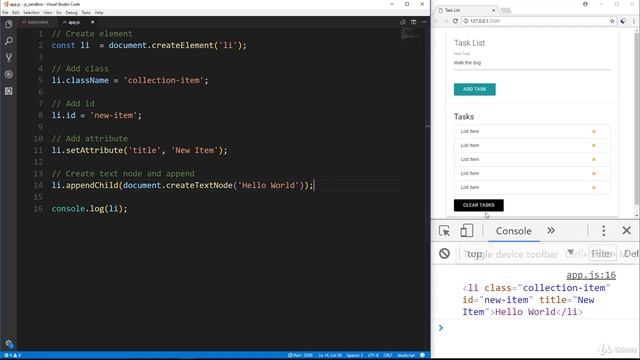This screenshot has height=360, width=640.
Task: Select the Console tab in DevTools
Action: (513, 231)
